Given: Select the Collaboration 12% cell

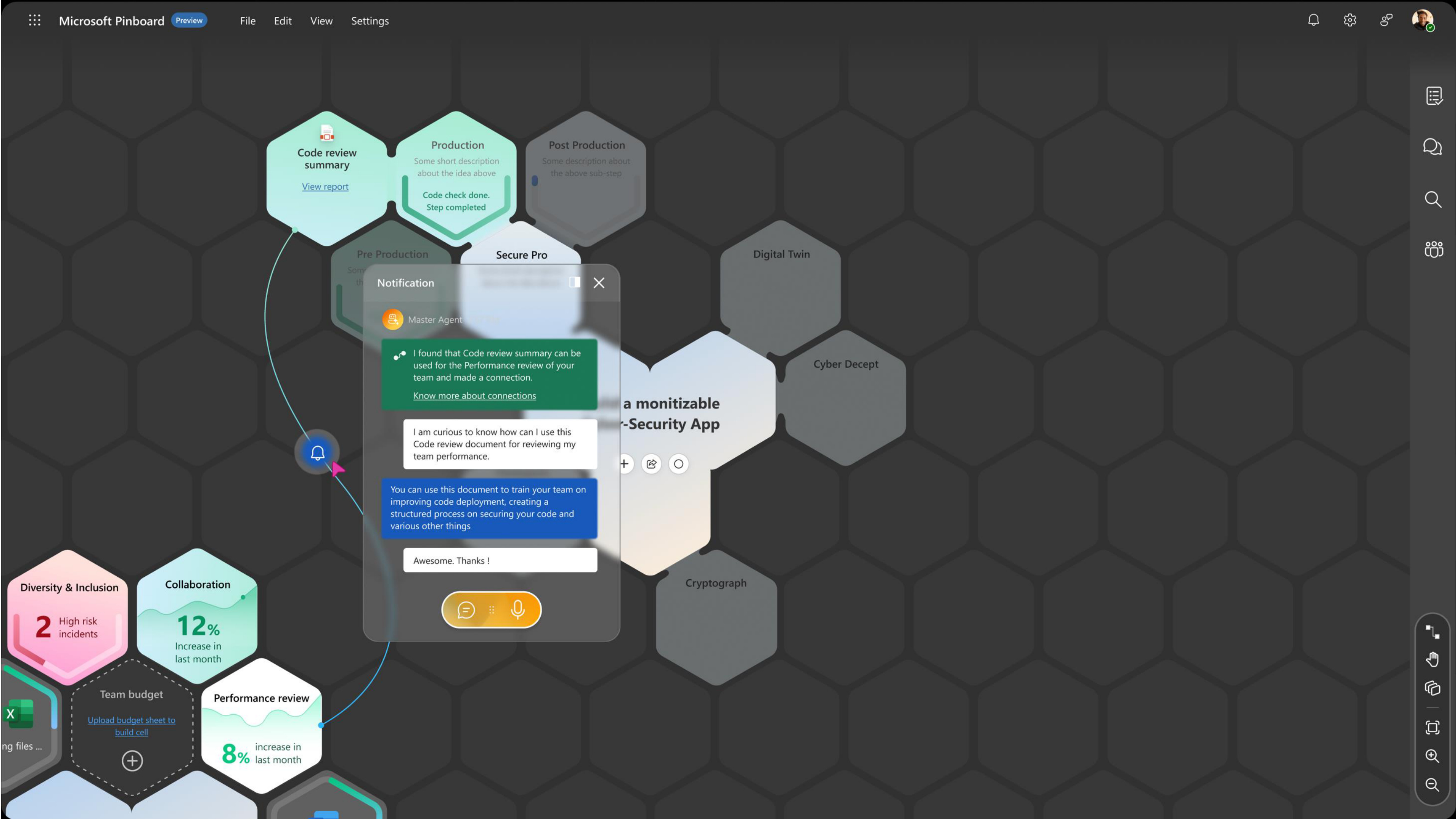Looking at the screenshot, I should 197,616.
